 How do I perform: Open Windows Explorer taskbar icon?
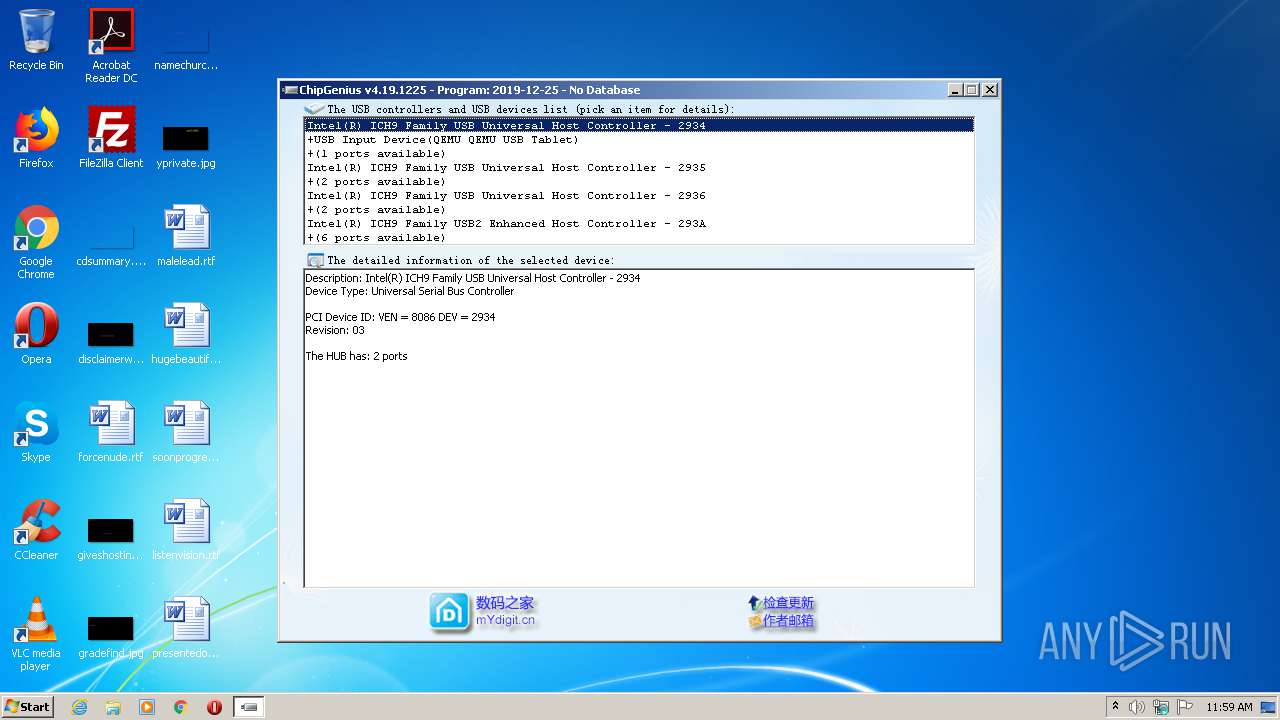tap(113, 707)
